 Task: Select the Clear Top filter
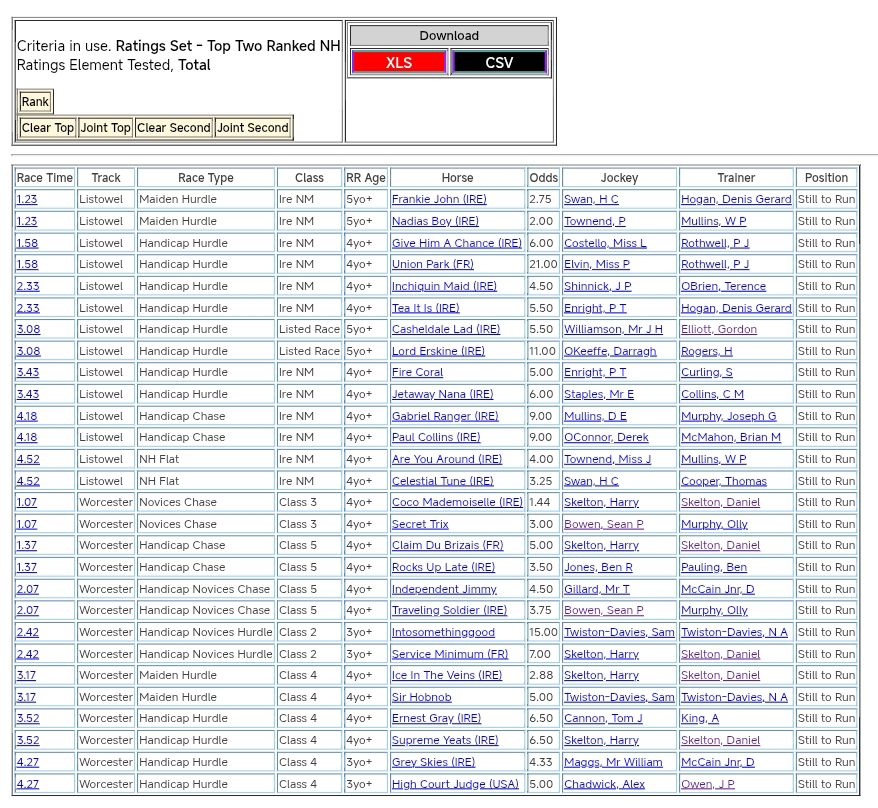click(48, 128)
